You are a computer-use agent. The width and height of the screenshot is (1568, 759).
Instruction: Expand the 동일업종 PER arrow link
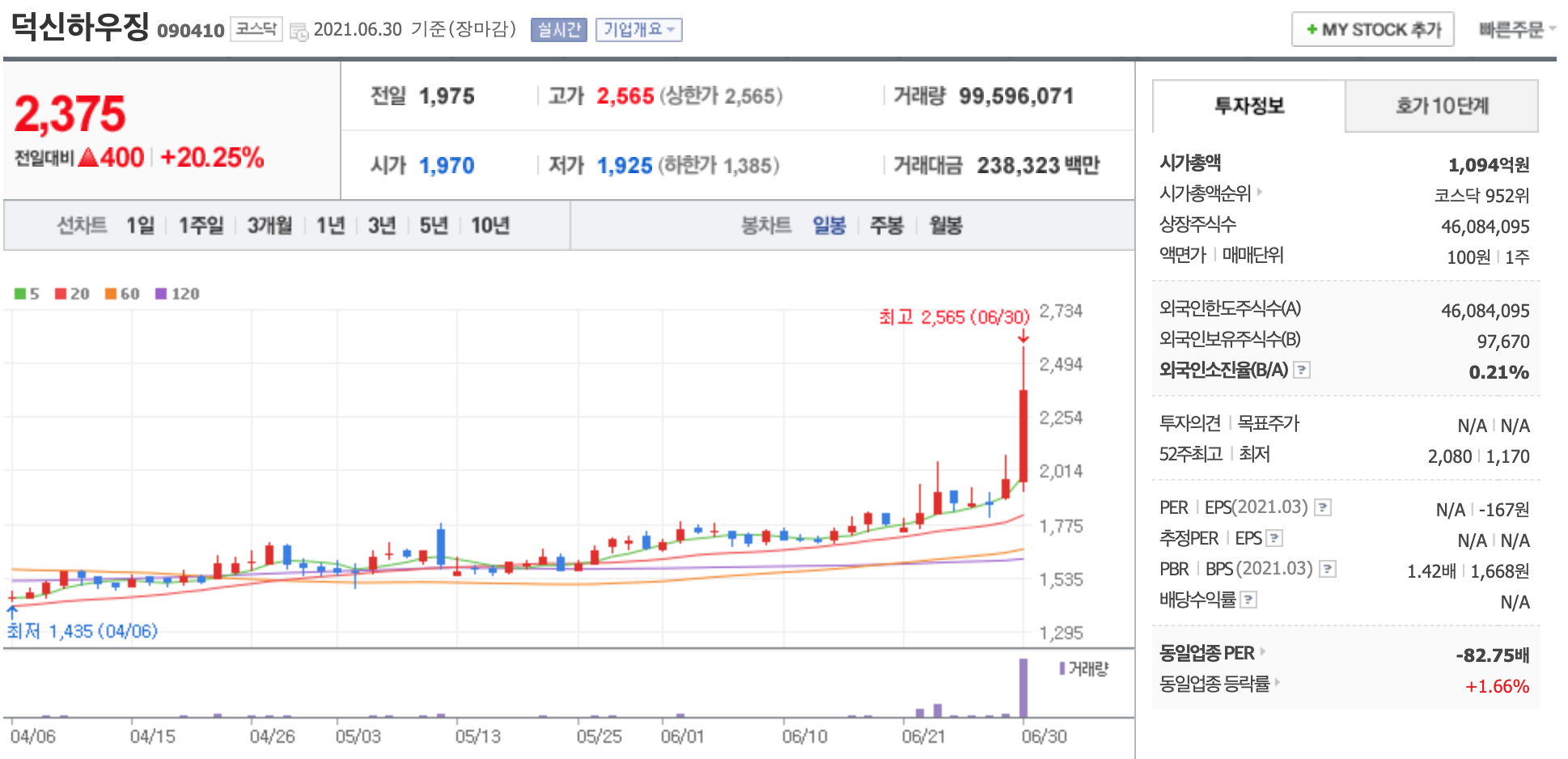click(1262, 652)
